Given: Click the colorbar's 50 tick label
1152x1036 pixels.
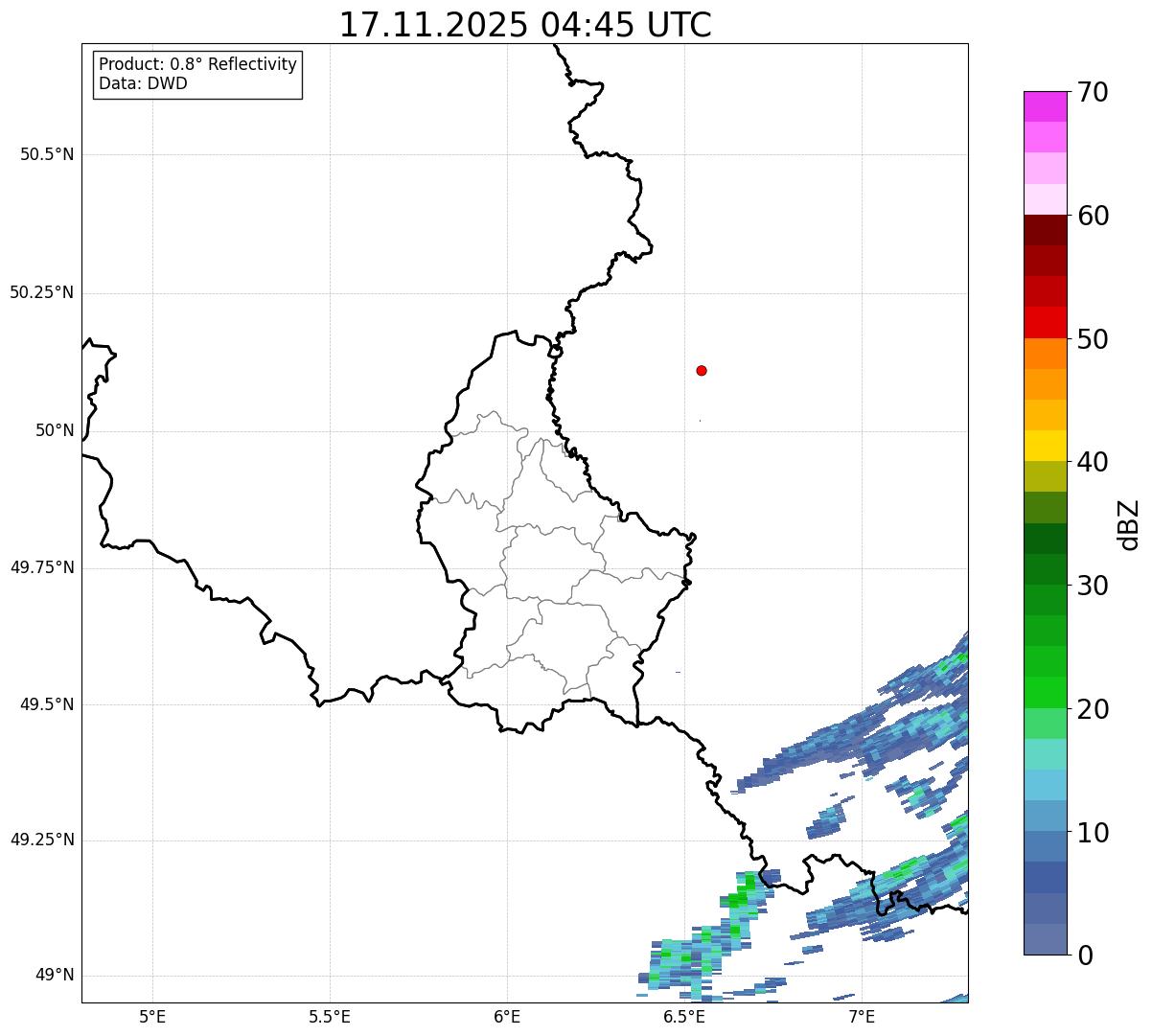Looking at the screenshot, I should 1093,339.
